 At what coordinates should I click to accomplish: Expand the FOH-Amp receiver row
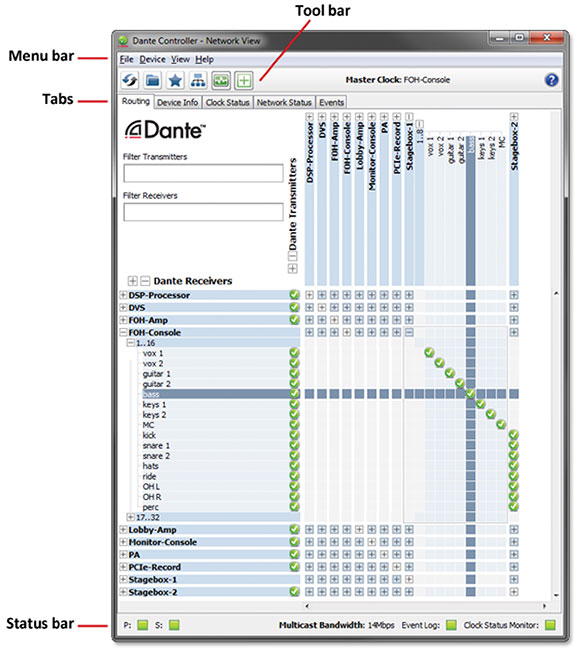[x=123, y=320]
